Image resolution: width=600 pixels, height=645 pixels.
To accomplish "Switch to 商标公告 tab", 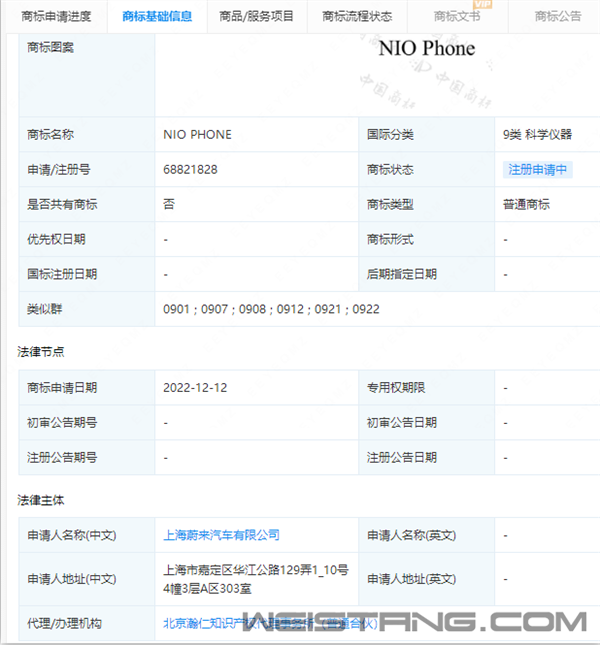I will (x=558, y=16).
